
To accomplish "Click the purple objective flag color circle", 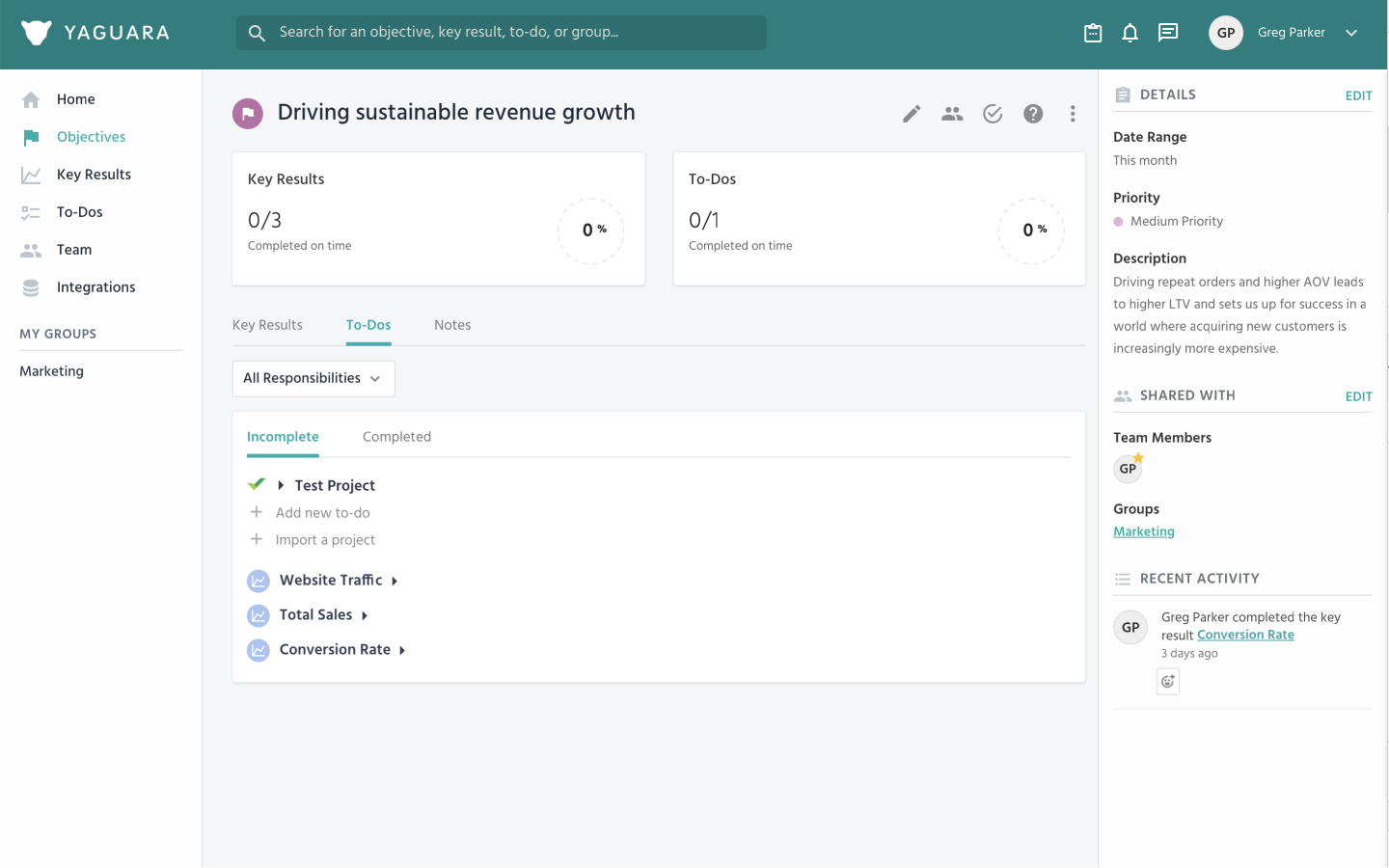I will 248,113.
